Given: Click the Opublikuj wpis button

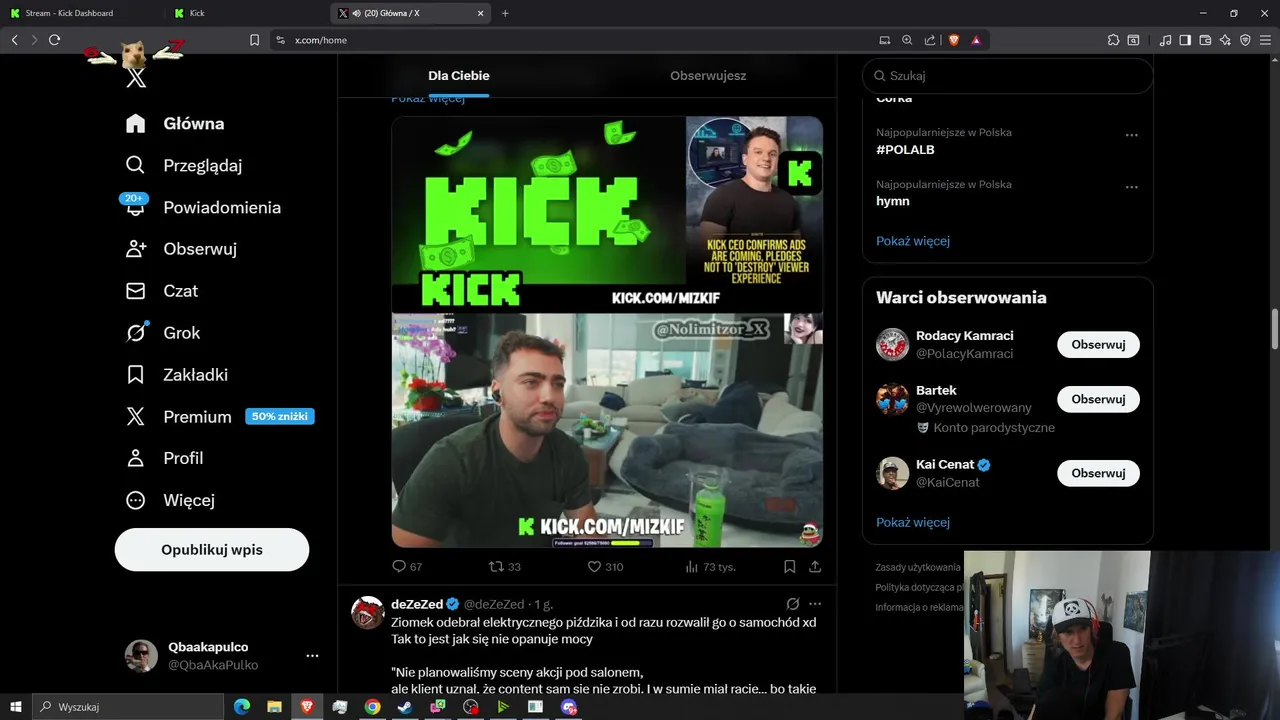Looking at the screenshot, I should point(212,550).
